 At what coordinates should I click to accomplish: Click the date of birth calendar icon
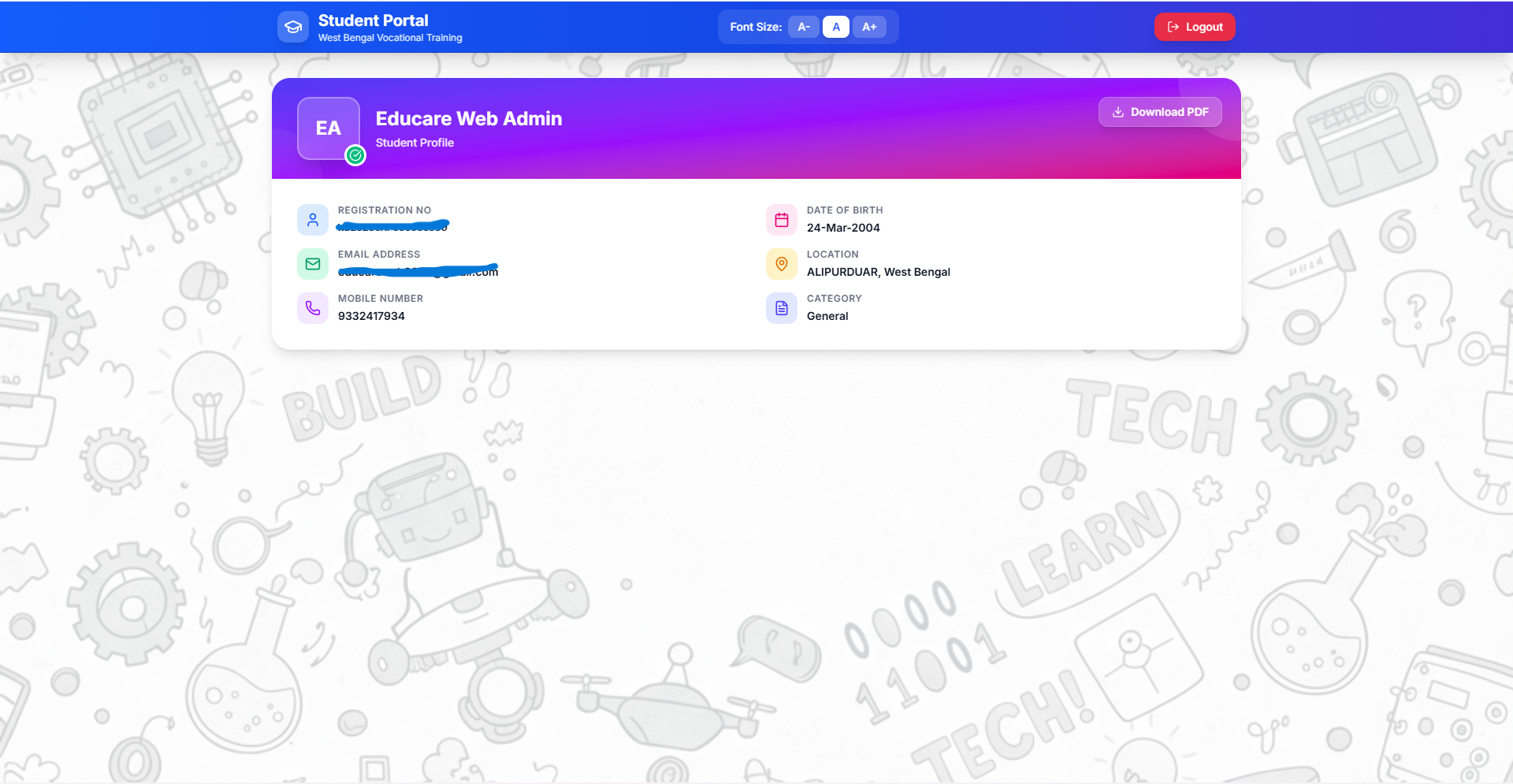pyautogui.click(x=782, y=220)
